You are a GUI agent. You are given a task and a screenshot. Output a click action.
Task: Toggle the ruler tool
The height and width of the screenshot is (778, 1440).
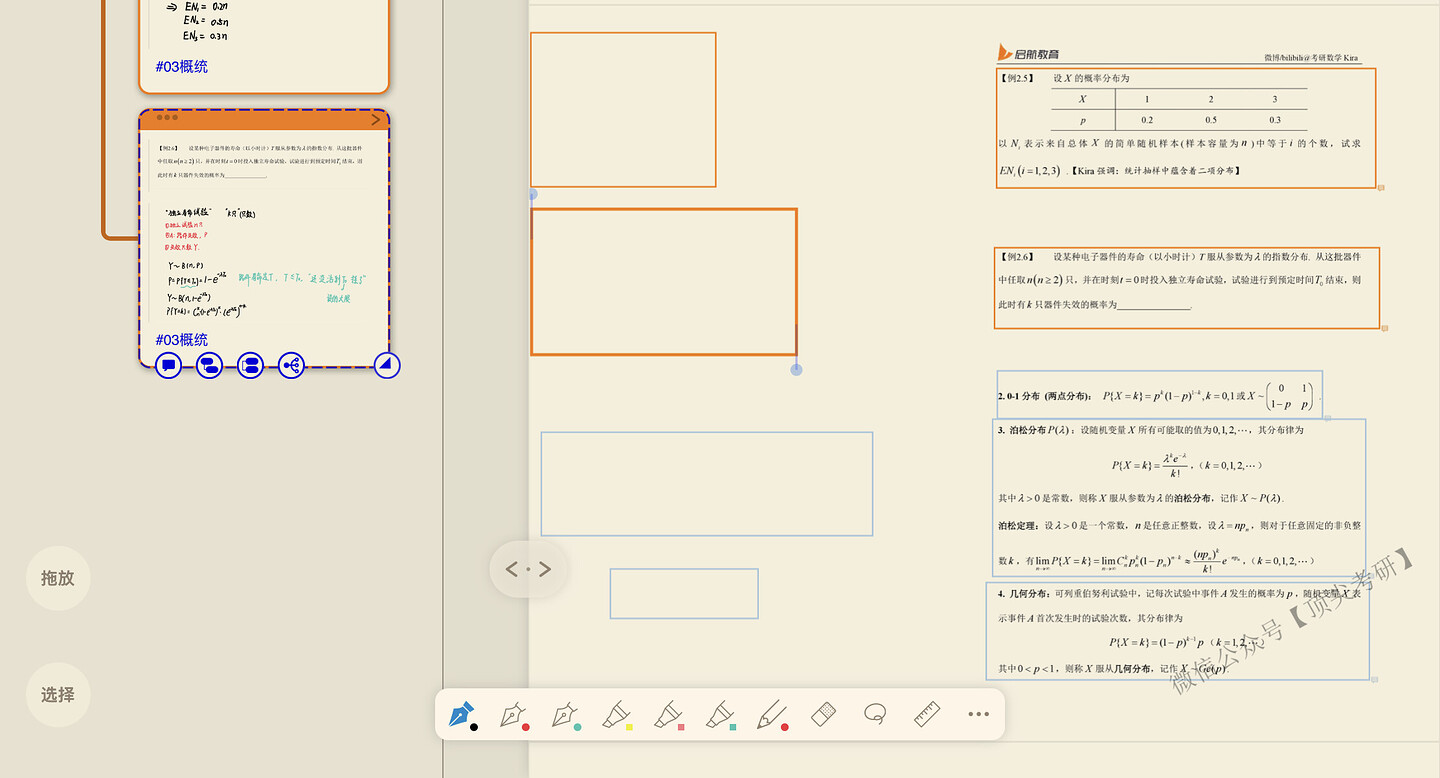coord(927,714)
